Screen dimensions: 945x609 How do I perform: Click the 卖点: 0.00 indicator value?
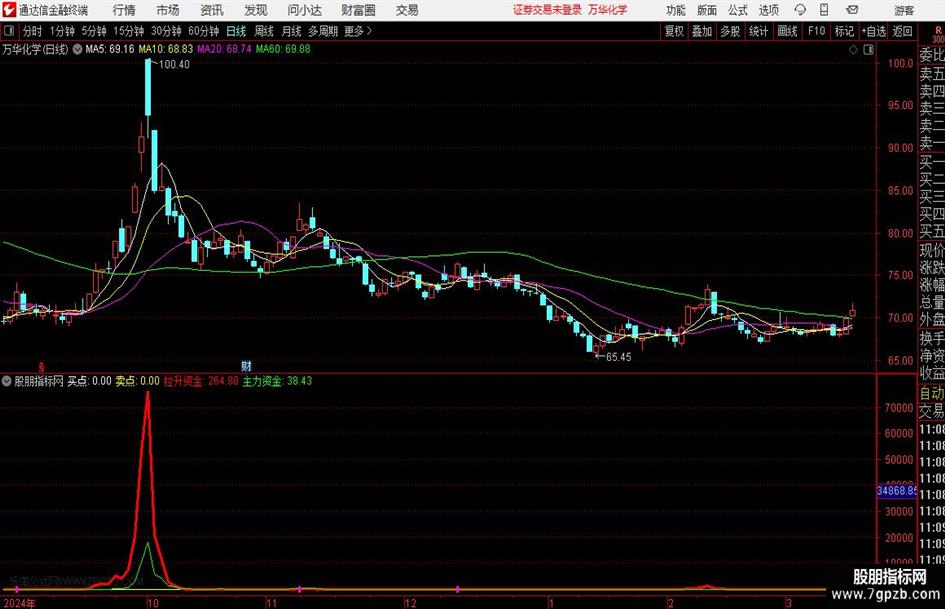137,381
